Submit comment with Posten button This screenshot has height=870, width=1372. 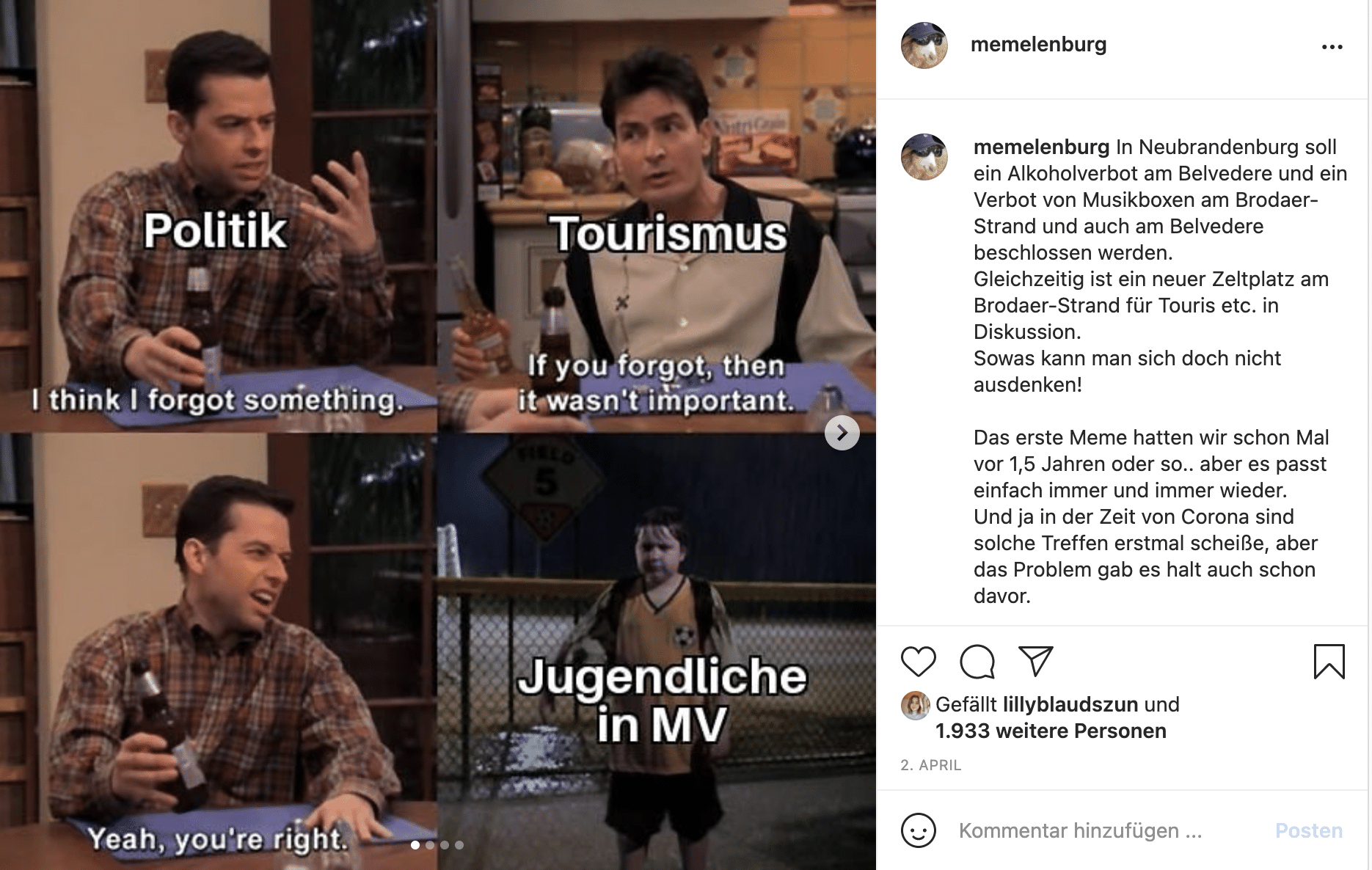tap(1308, 830)
